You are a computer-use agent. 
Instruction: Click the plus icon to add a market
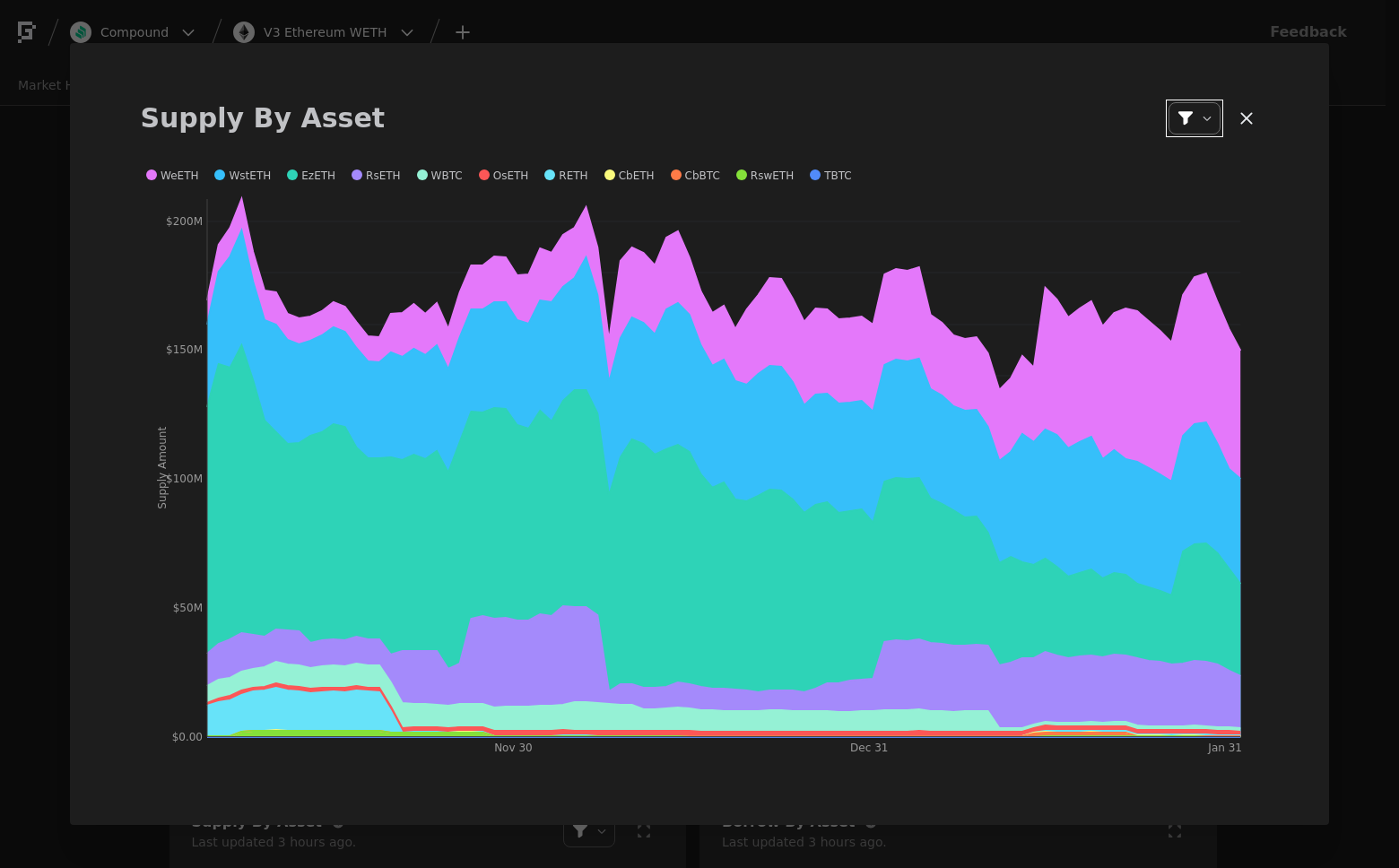point(463,32)
